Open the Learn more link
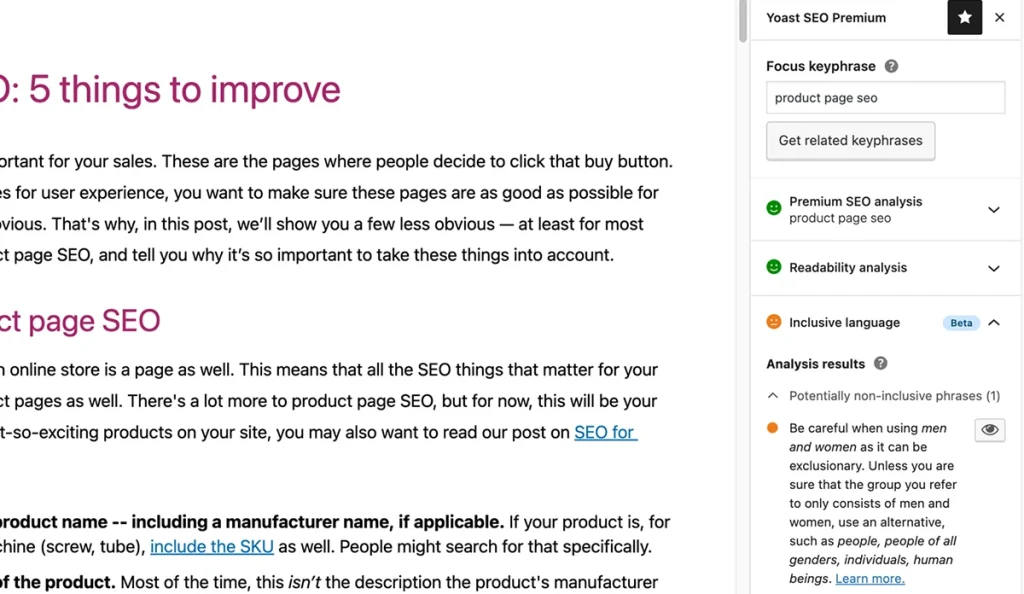1024x594 pixels. point(869,578)
